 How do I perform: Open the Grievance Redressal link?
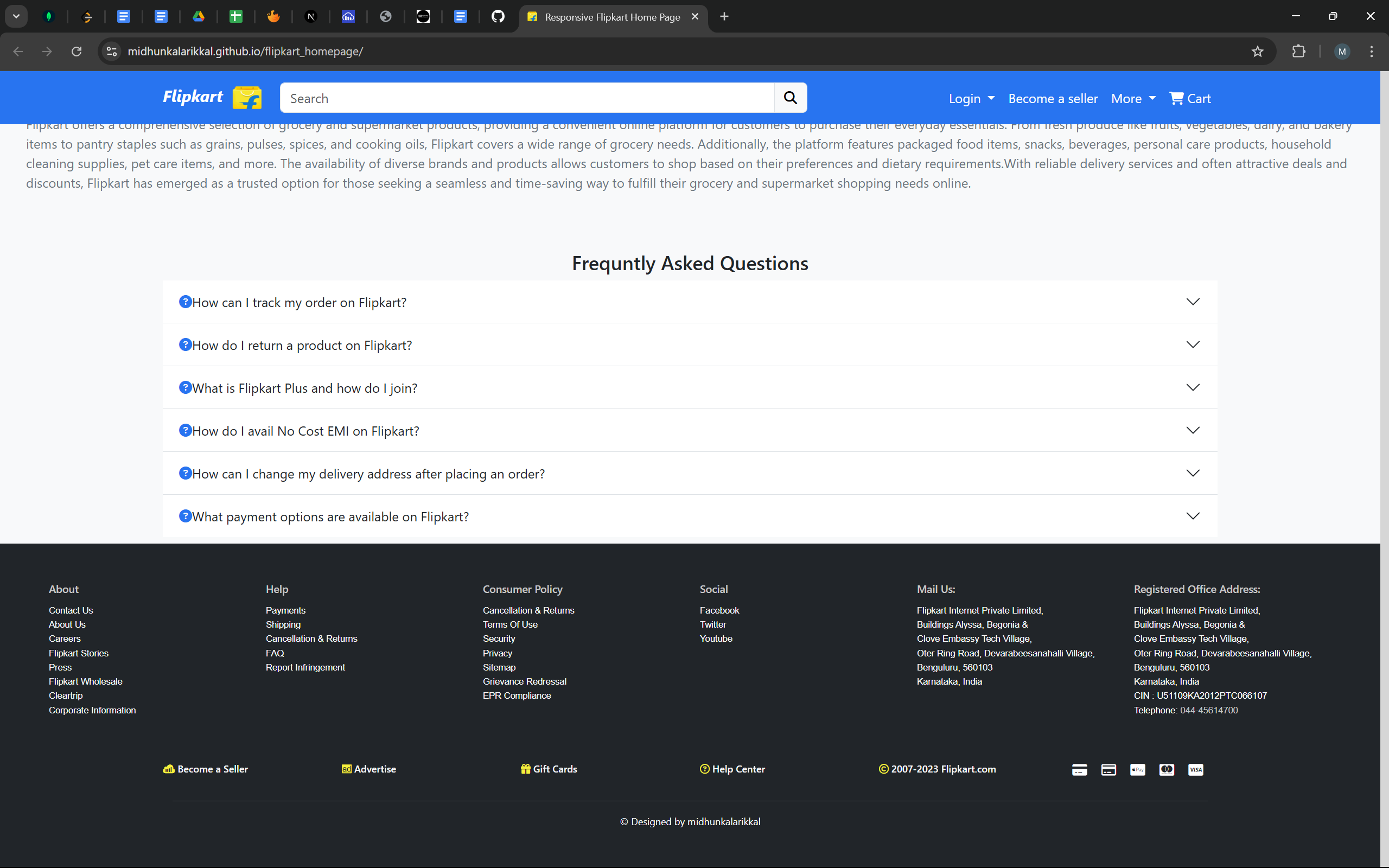(x=525, y=681)
